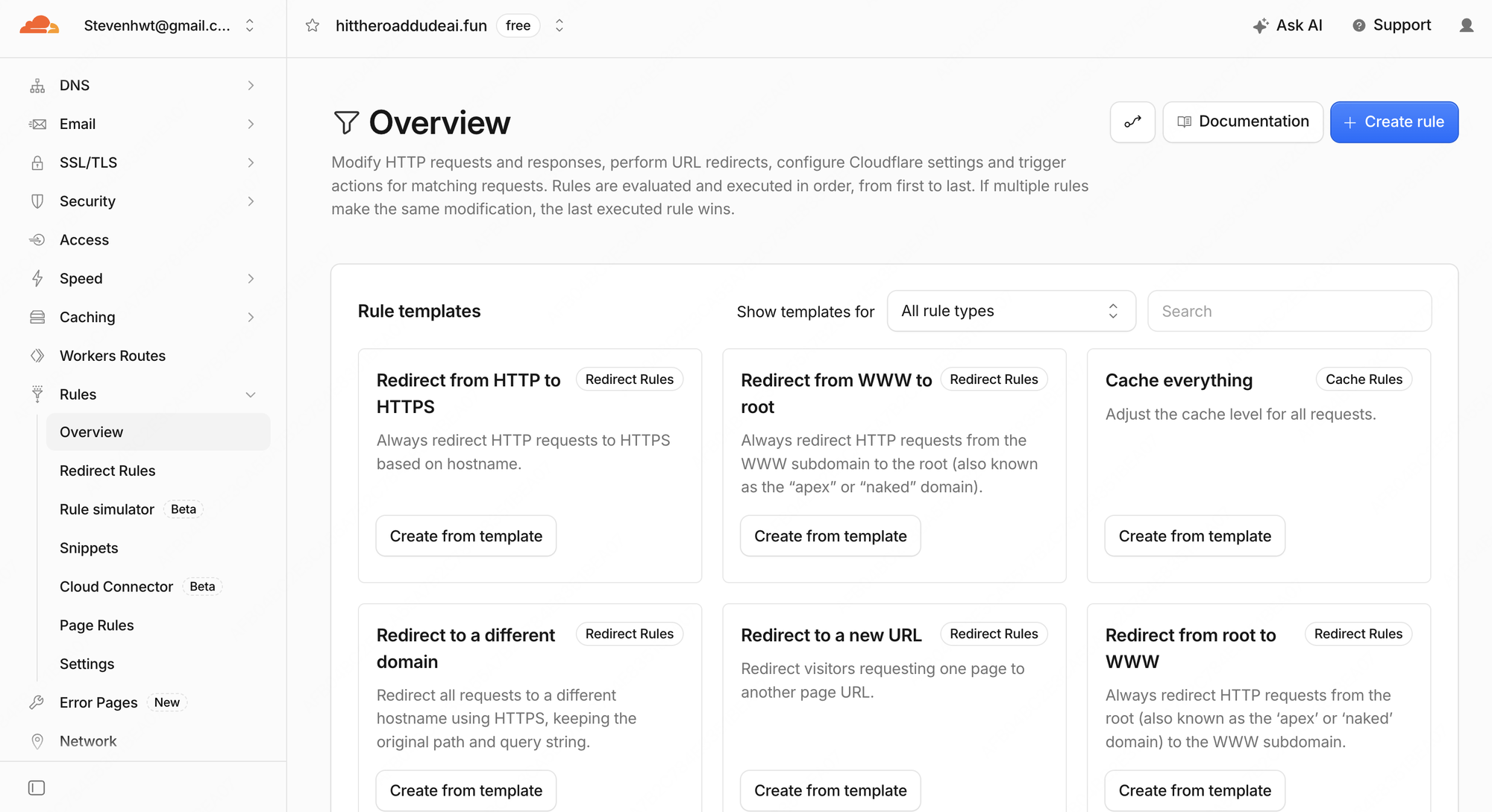Click the Cloudflare logo
The height and width of the screenshot is (812, 1492).
(39, 25)
